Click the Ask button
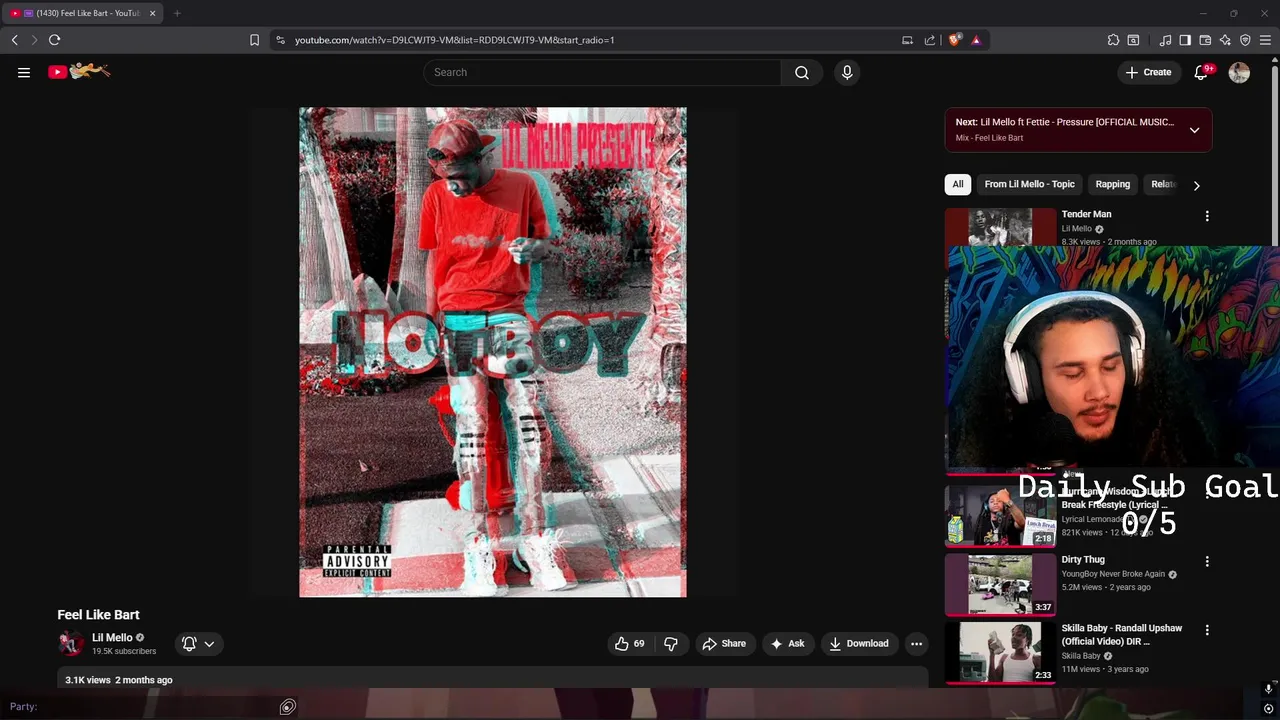The image size is (1280, 720). [787, 644]
